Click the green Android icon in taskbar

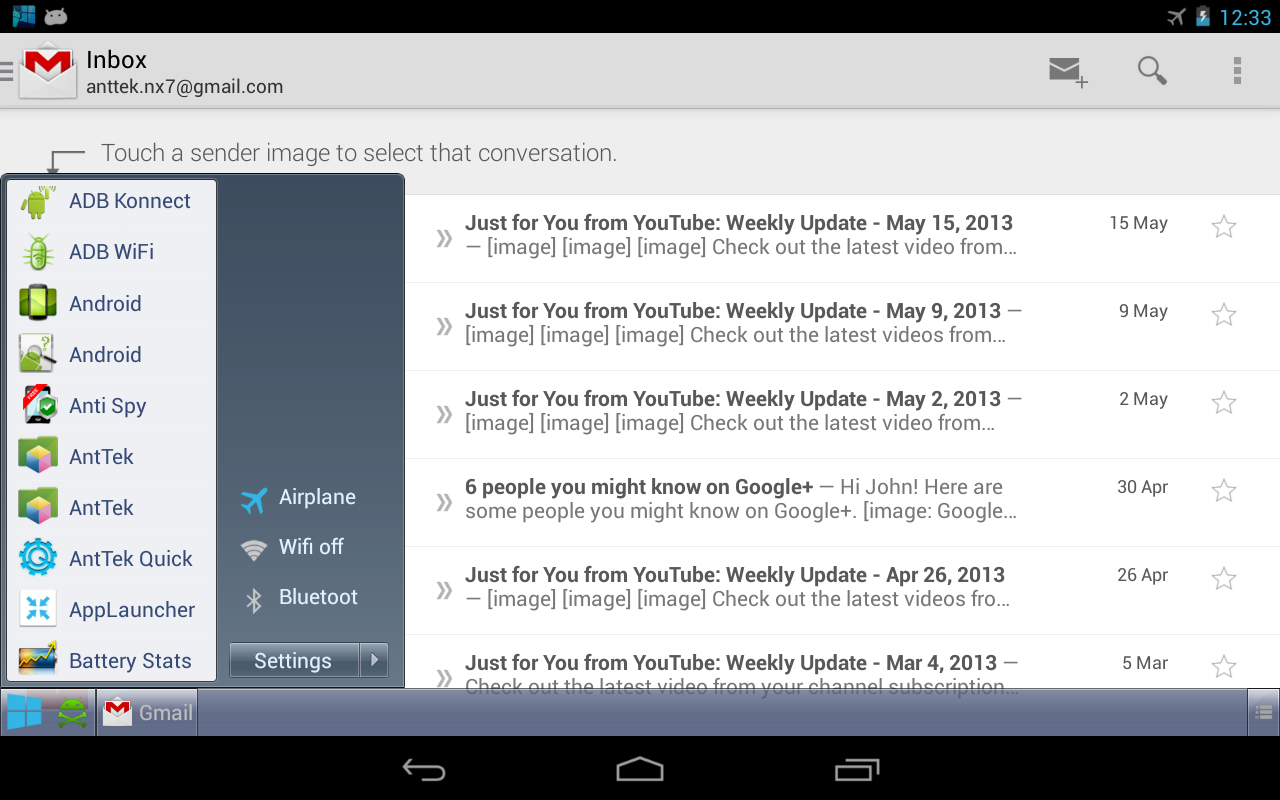tap(72, 713)
